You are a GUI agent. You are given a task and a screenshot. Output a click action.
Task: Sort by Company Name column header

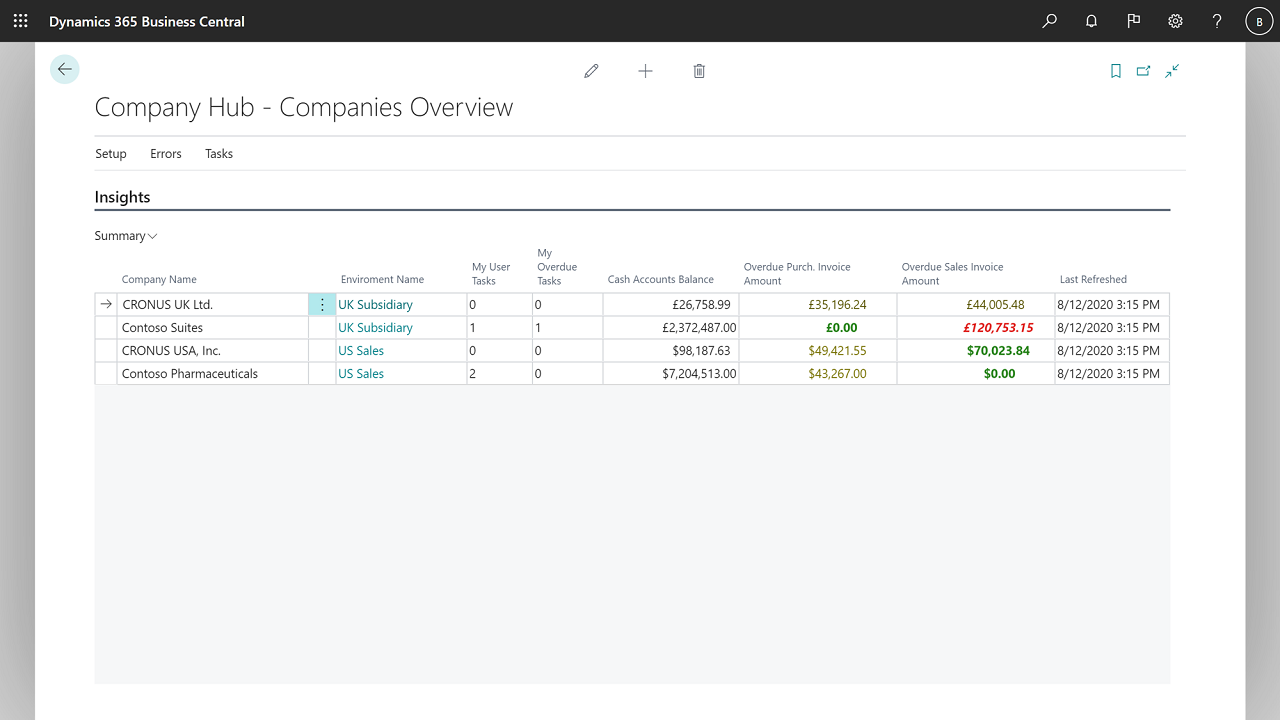pyautogui.click(x=159, y=280)
